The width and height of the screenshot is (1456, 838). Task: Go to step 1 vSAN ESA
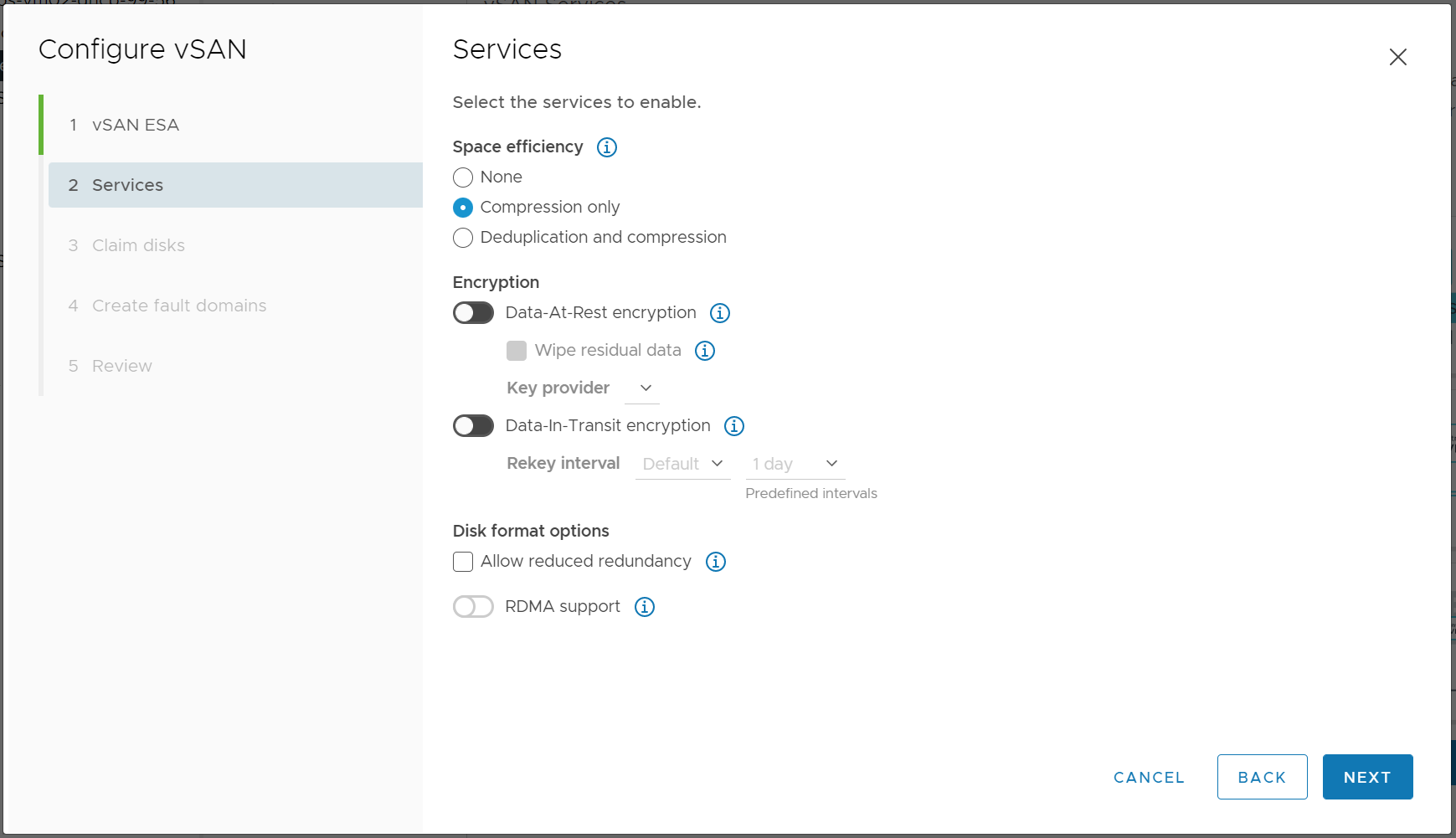(x=235, y=125)
